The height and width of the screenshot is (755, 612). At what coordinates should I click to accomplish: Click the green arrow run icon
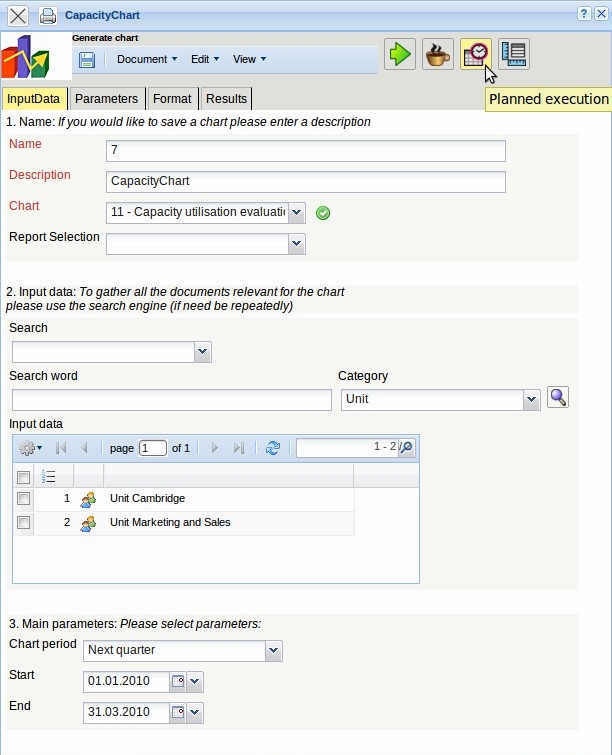(400, 54)
